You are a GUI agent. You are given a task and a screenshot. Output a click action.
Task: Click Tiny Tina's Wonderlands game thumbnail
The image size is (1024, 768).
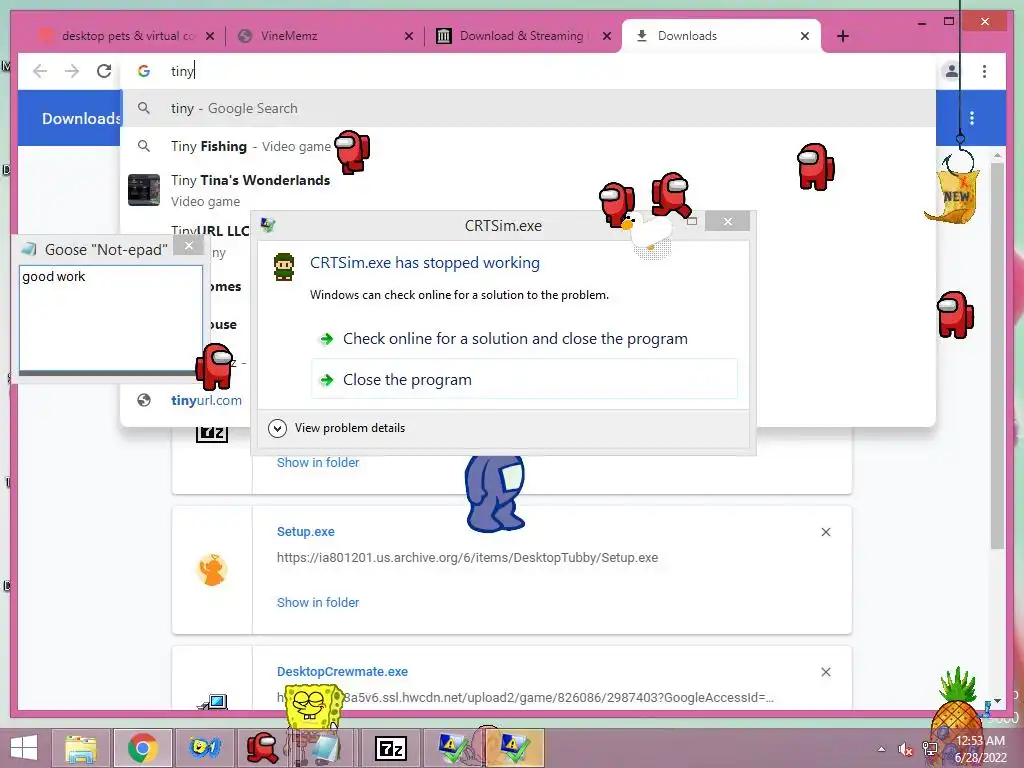[144, 190]
